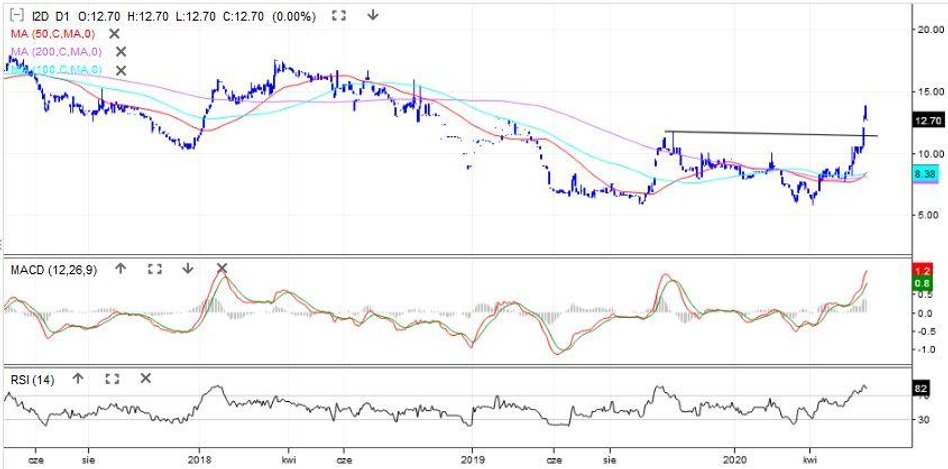Image resolution: width=948 pixels, height=469 pixels.
Task: Click the I2D symbol name
Action: [x=39, y=16]
